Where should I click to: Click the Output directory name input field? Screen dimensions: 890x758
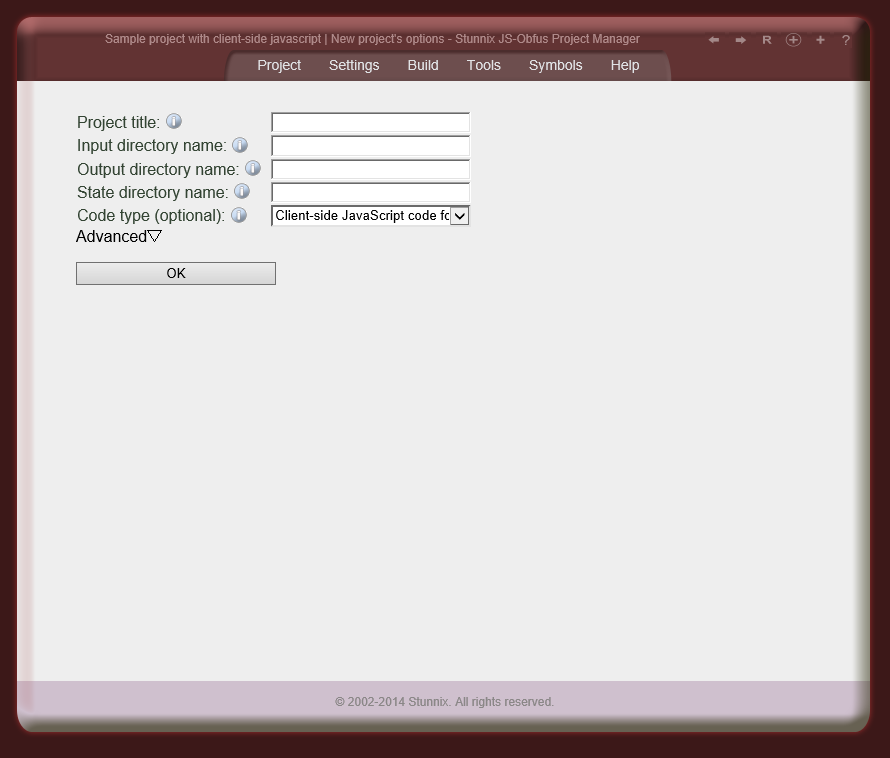point(370,170)
